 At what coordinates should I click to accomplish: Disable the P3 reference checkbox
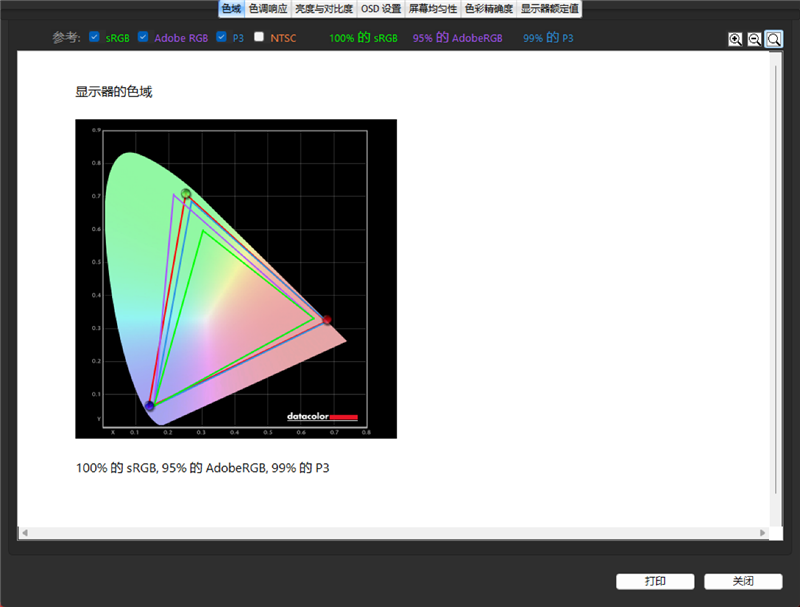[x=221, y=37]
